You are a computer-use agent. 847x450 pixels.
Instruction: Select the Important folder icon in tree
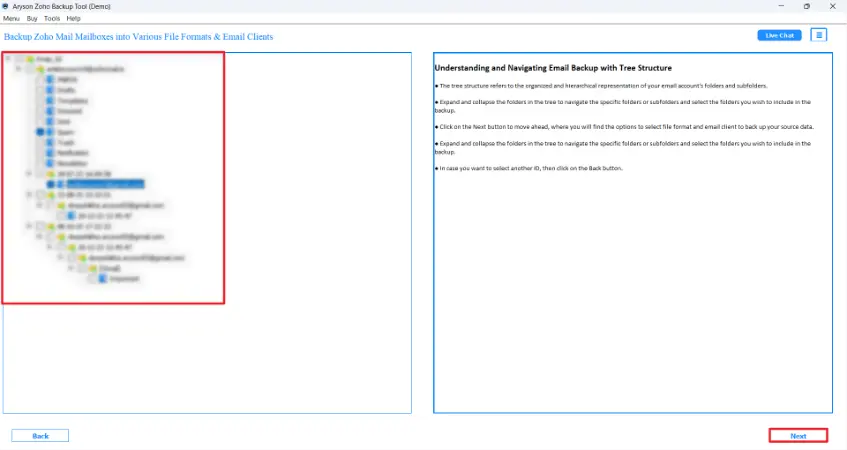[103, 279]
